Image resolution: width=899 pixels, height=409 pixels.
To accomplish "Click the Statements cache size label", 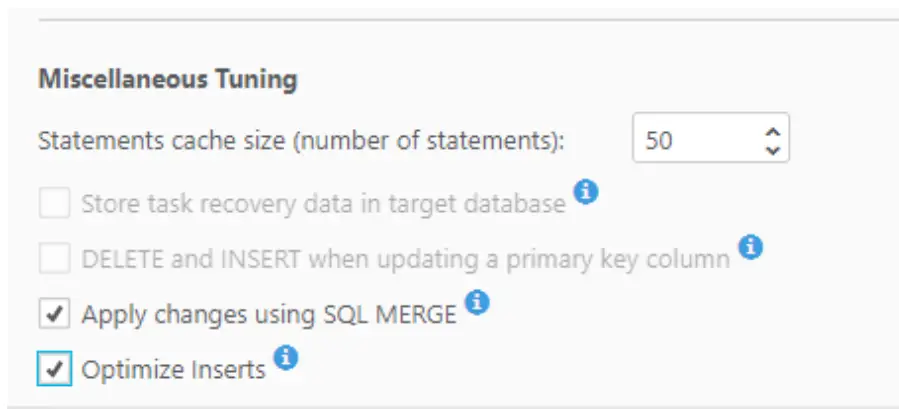I will coord(301,140).
